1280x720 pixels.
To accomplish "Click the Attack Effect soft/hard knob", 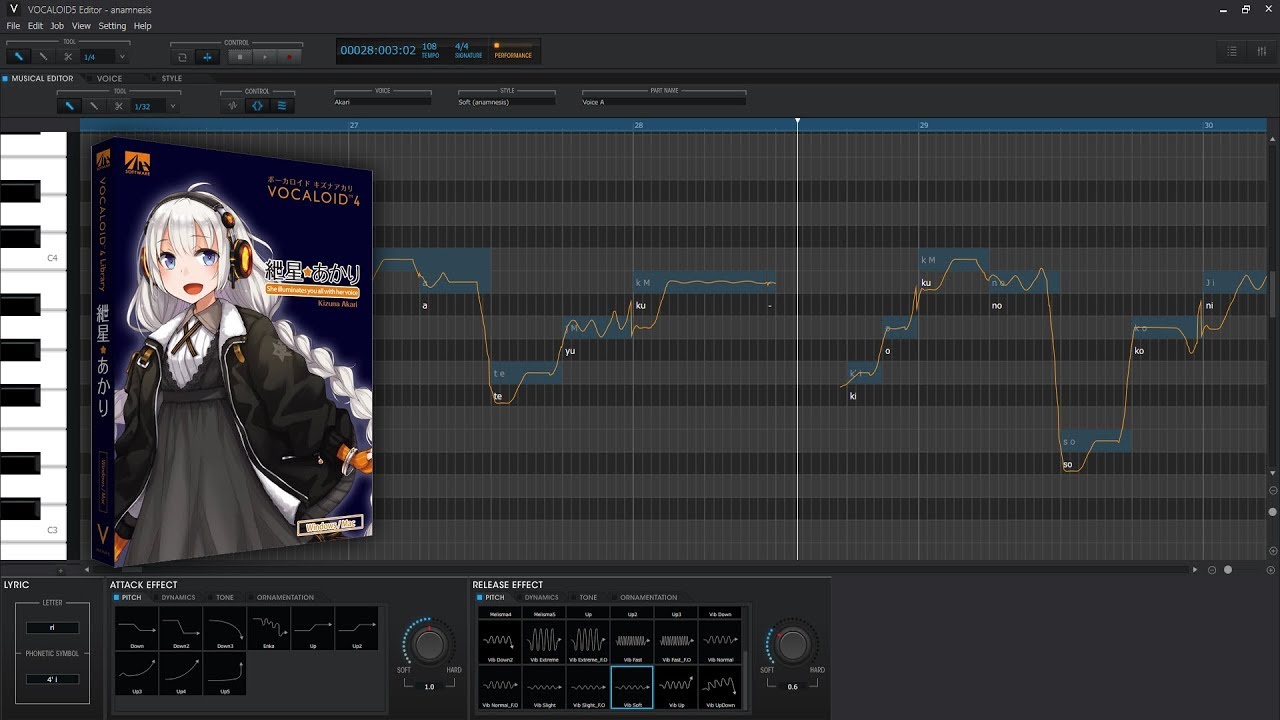I will (x=429, y=645).
